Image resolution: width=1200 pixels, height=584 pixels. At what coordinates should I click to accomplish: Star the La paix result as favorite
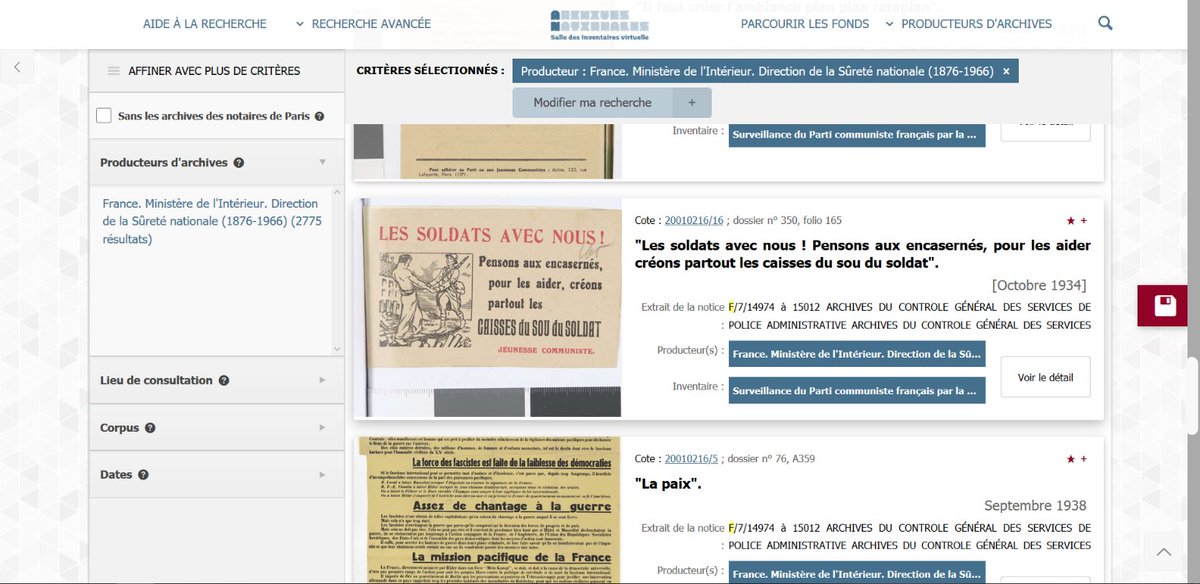tap(1069, 458)
